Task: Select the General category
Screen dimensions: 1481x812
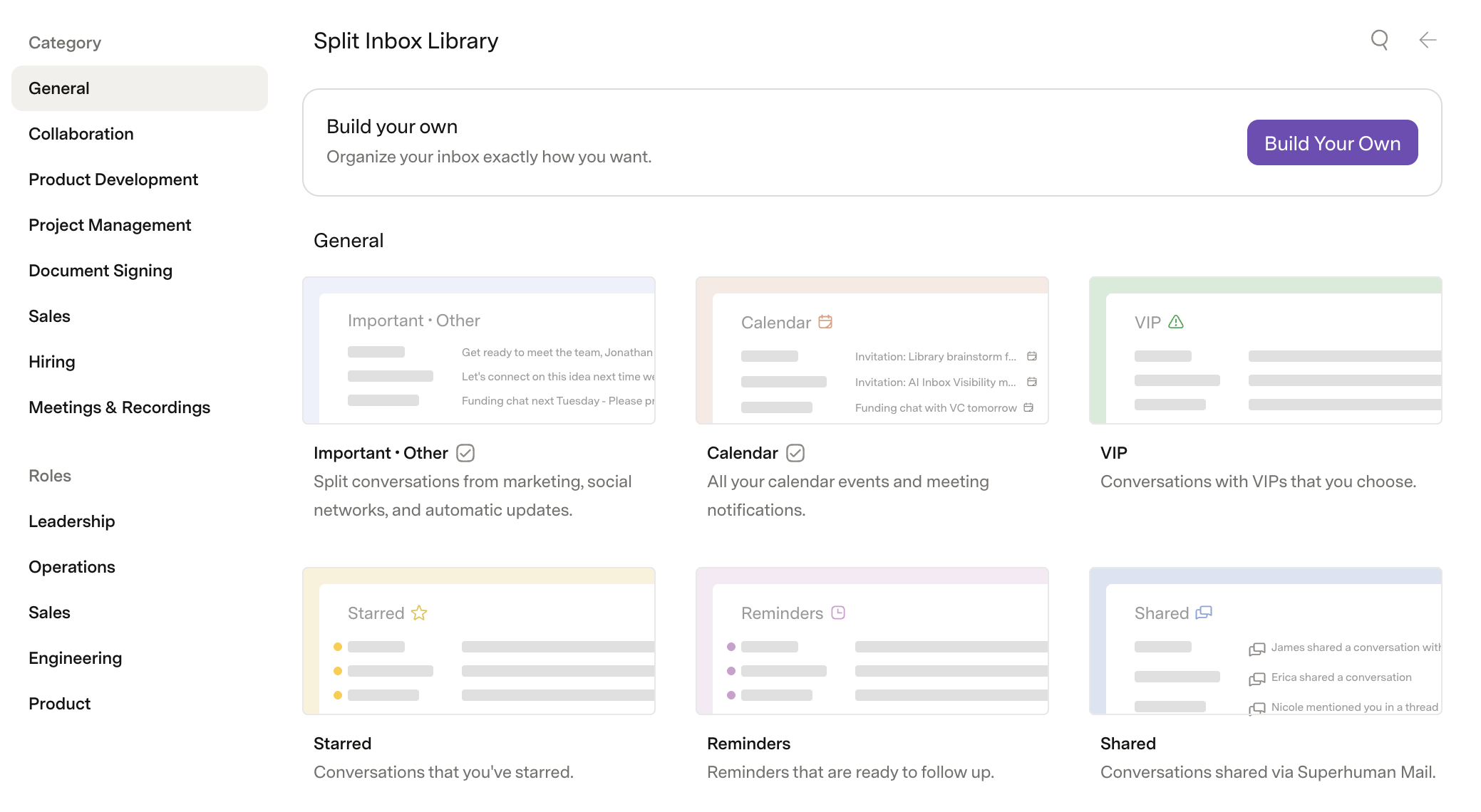Action: coord(140,88)
